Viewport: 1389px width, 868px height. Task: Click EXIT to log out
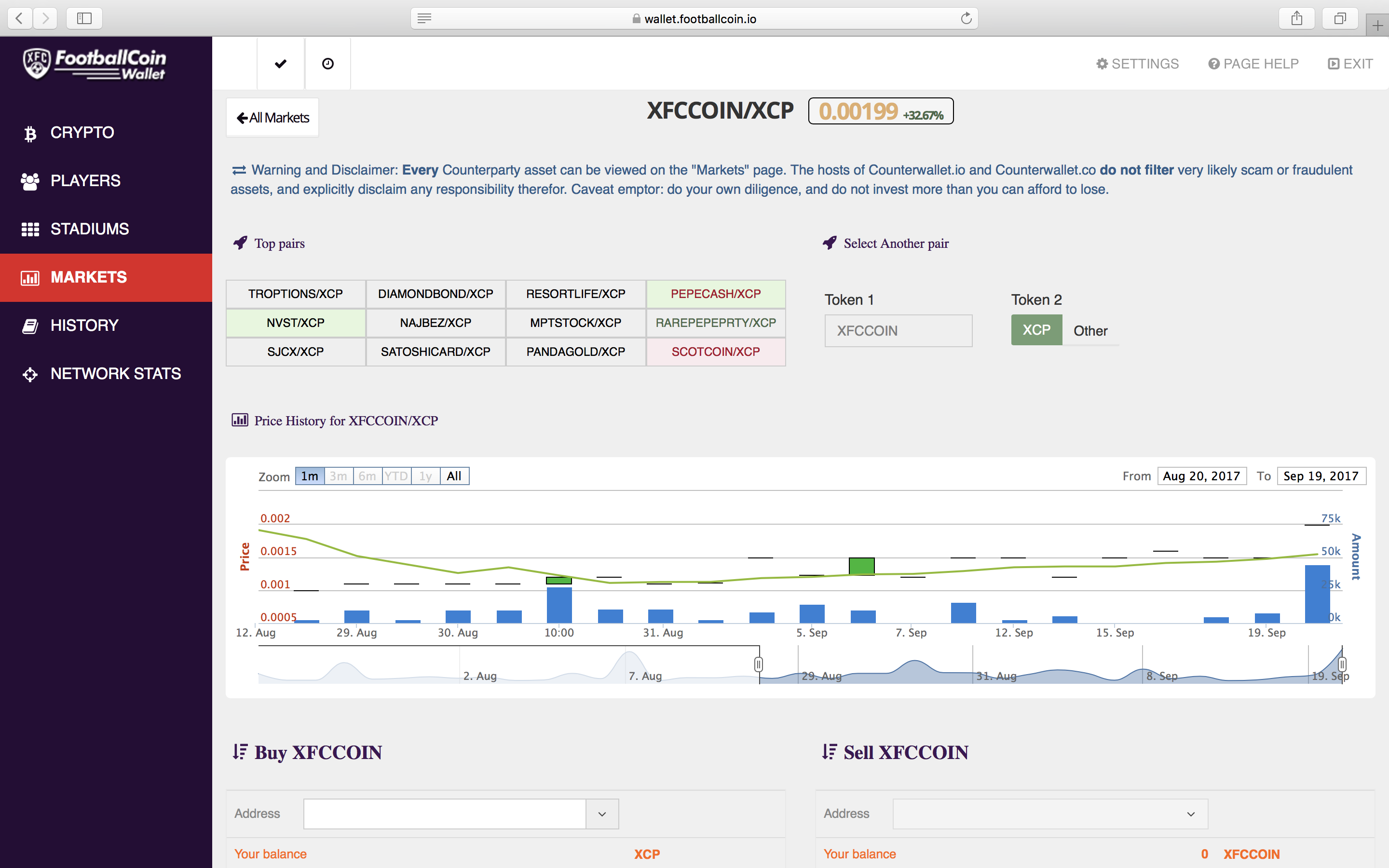[x=1350, y=64]
